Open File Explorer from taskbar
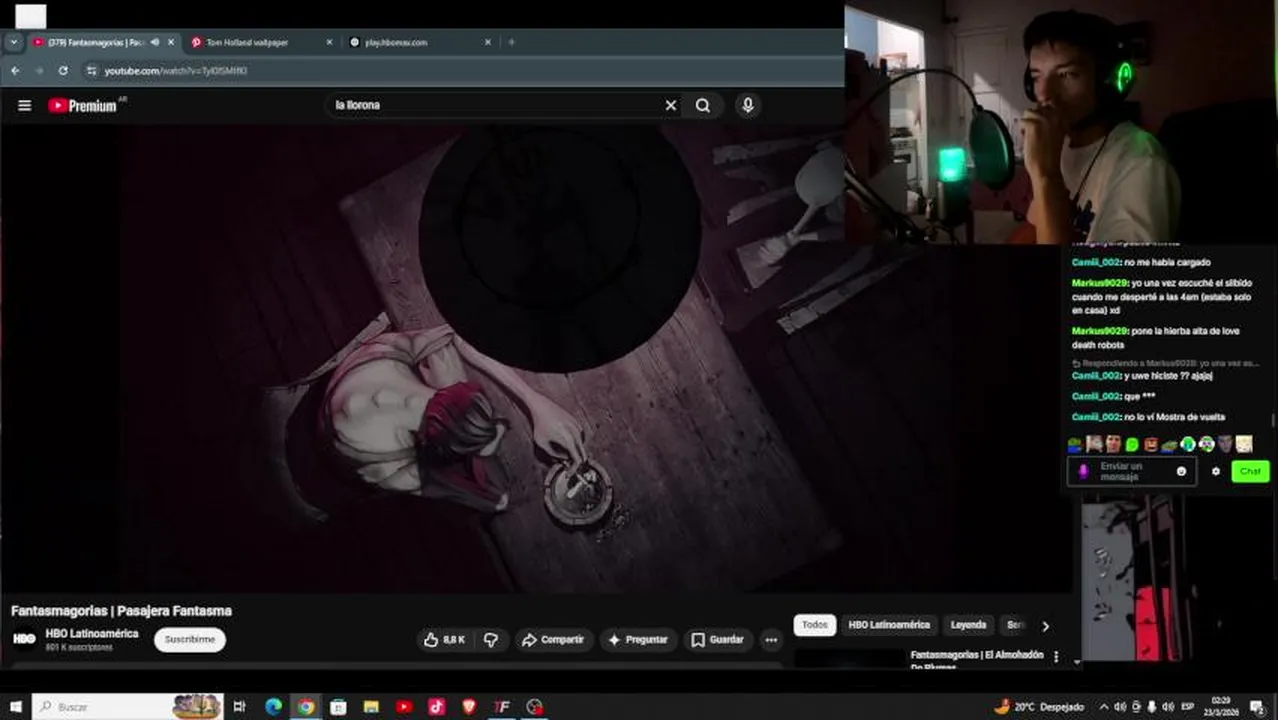The image size is (1278, 720). click(371, 707)
